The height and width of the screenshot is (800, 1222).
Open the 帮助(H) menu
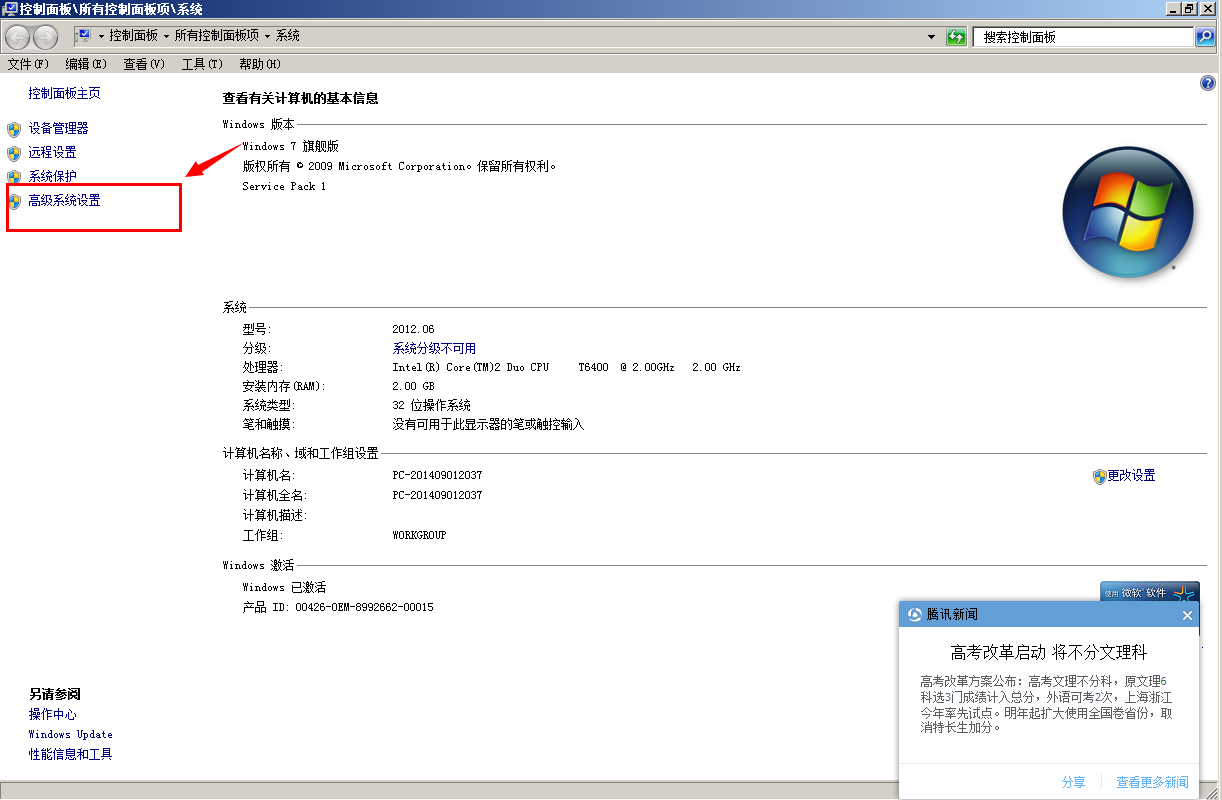(260, 64)
